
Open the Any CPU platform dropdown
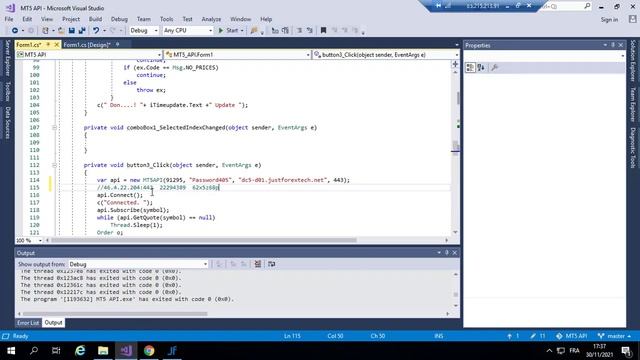click(188, 31)
